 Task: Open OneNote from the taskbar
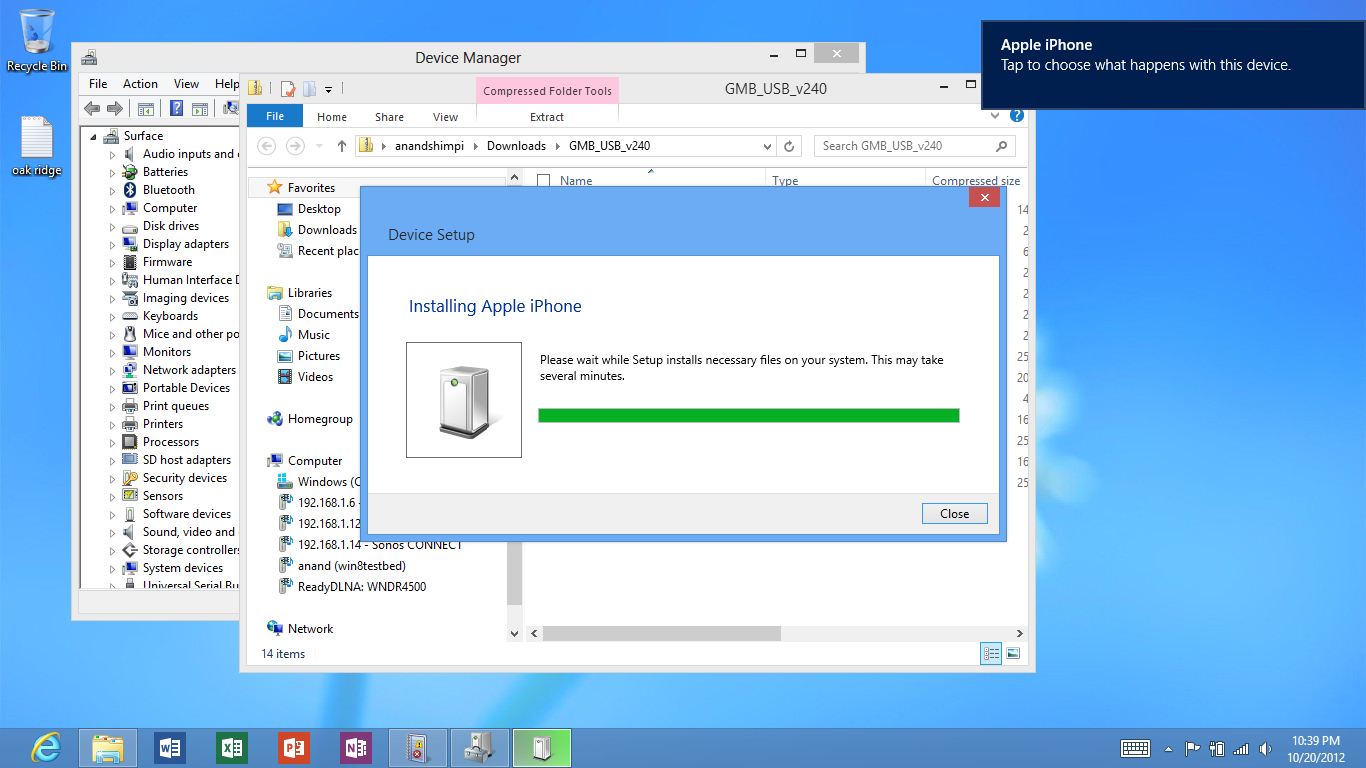click(x=356, y=747)
